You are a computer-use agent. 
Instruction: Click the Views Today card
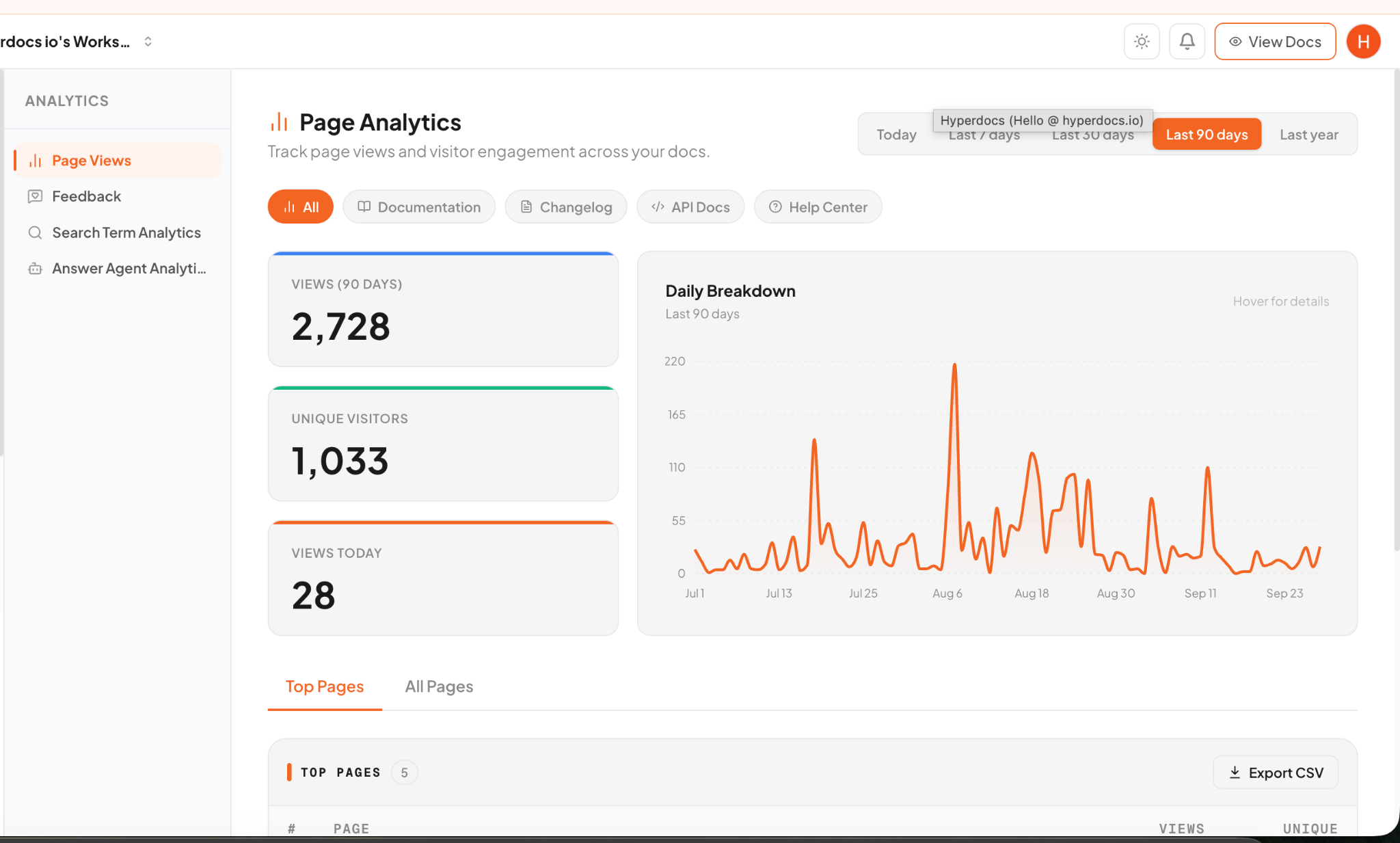(x=443, y=578)
